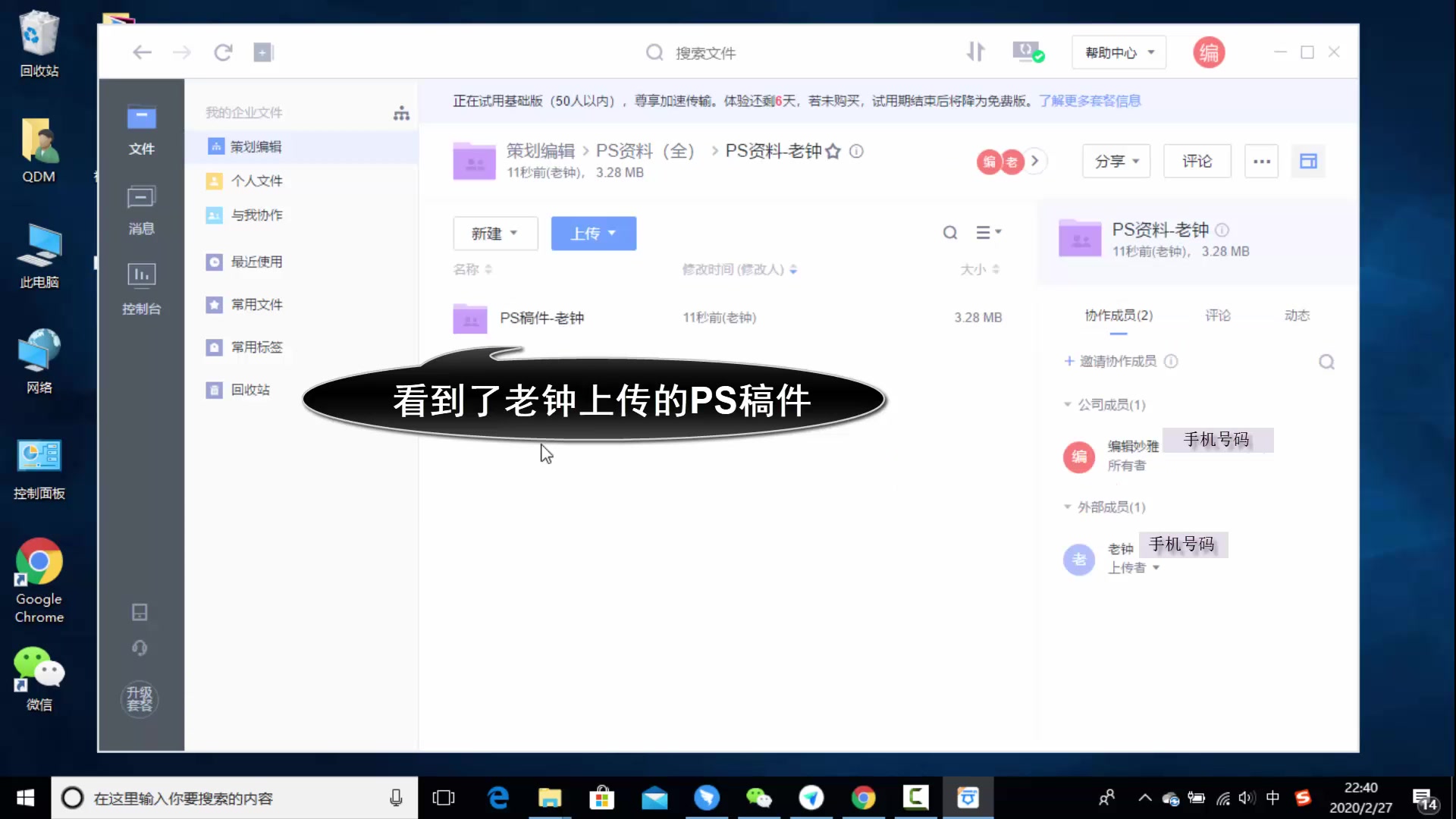Image resolution: width=1456 pixels, height=819 pixels.
Task: Open the 新建 new item dropdown
Action: click(x=494, y=234)
